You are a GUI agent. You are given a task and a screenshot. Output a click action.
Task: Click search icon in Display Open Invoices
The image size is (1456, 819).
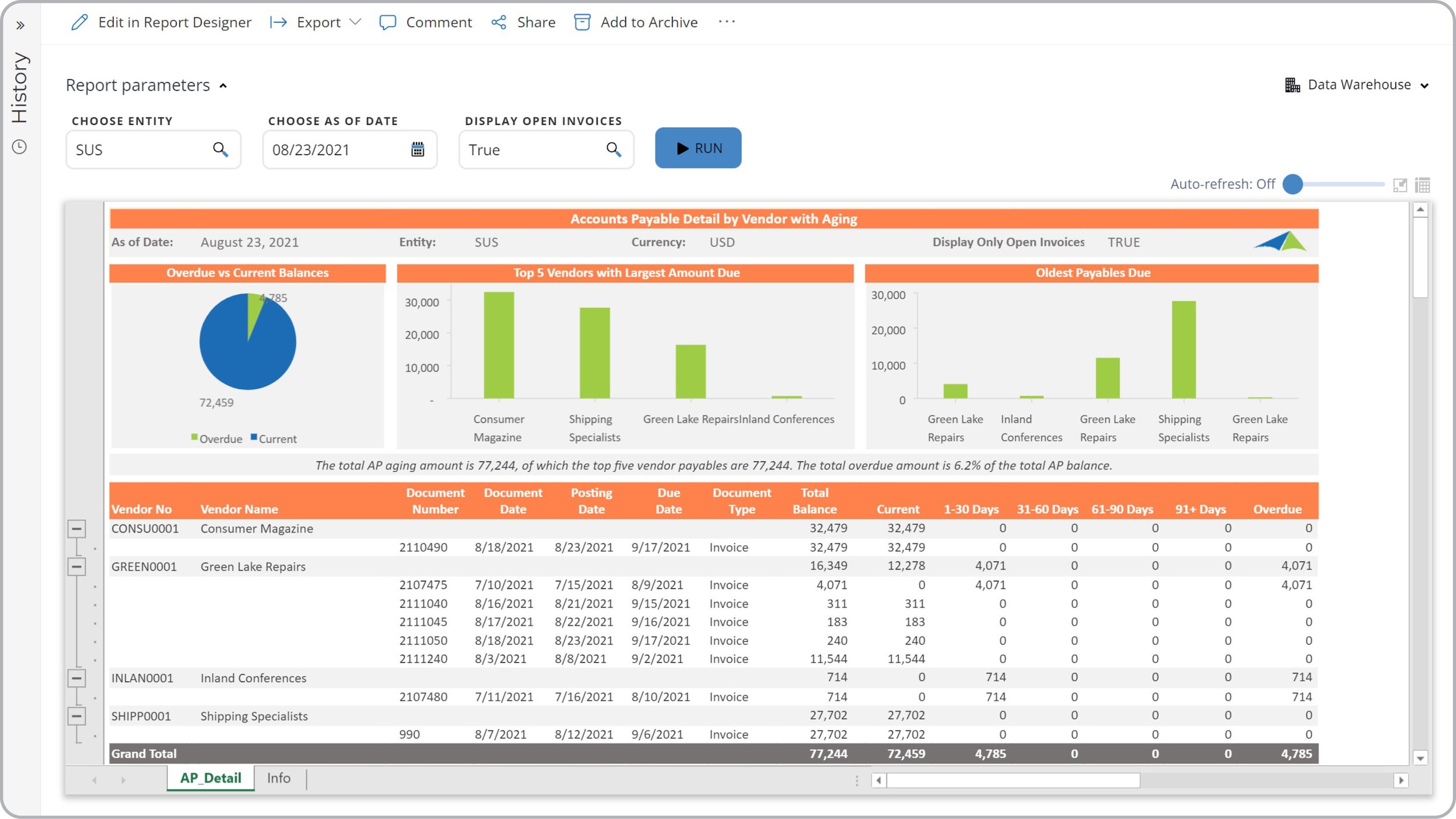(614, 150)
